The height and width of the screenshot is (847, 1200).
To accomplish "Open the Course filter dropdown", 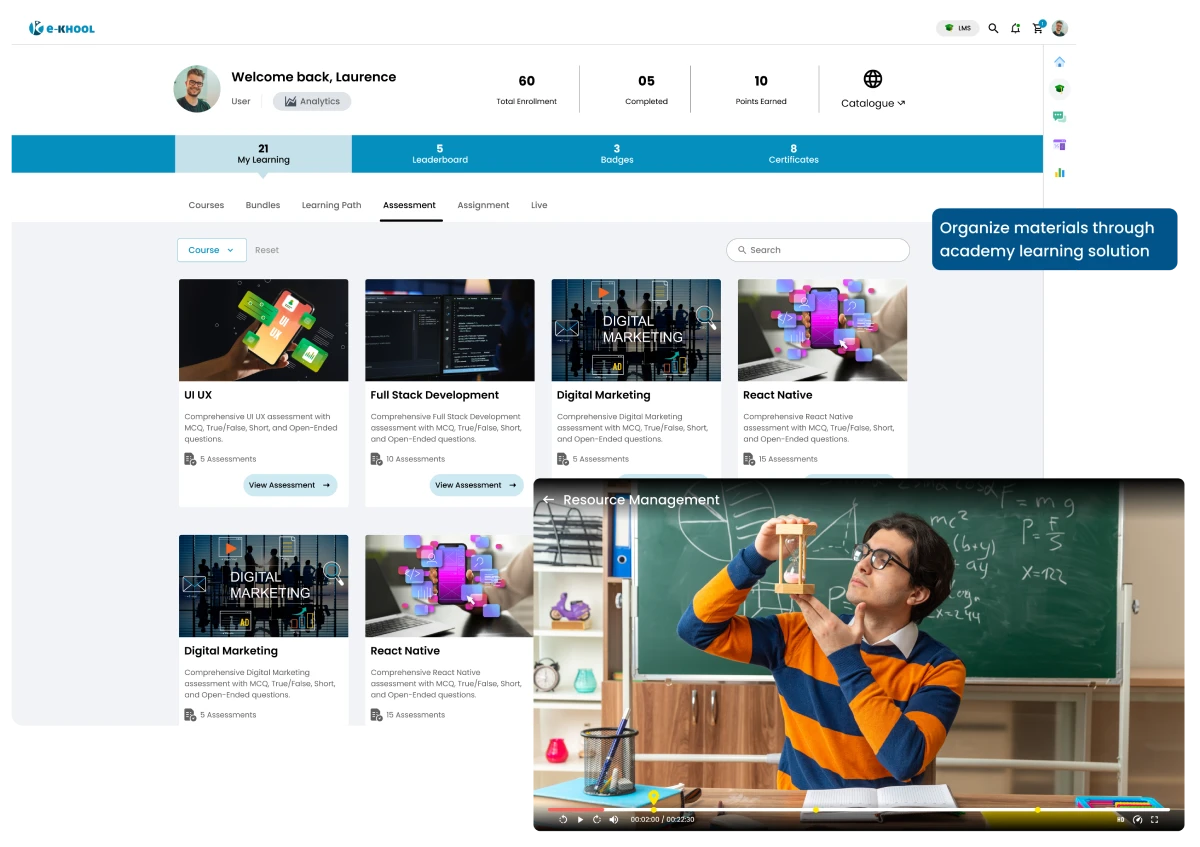I will click(x=211, y=250).
